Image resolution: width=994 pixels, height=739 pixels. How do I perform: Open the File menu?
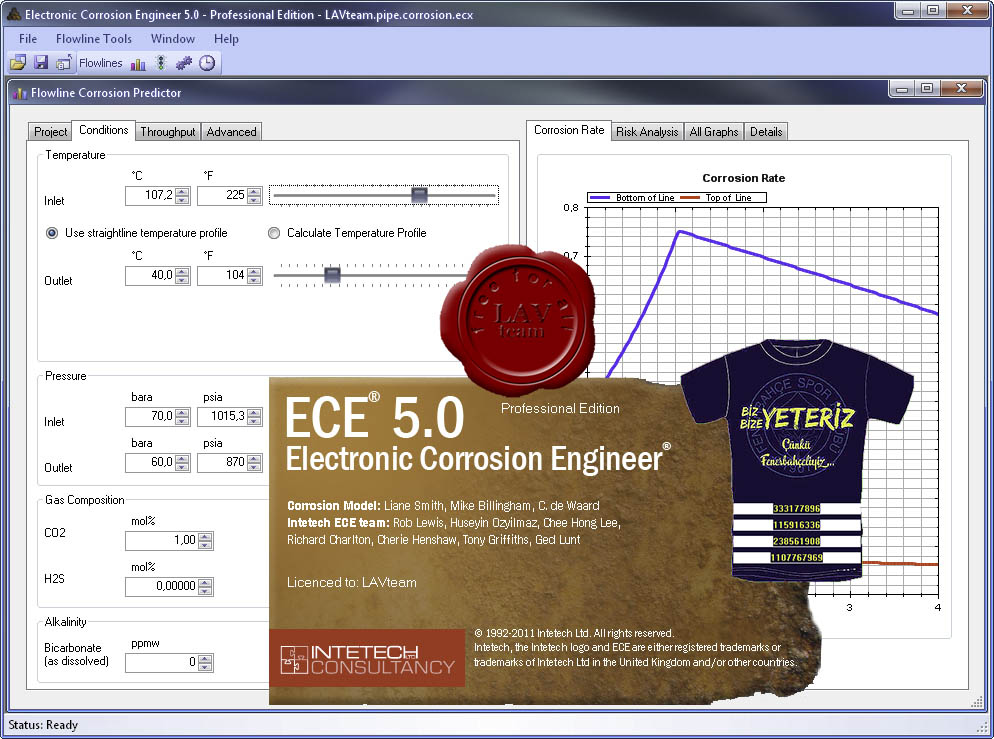coord(28,39)
